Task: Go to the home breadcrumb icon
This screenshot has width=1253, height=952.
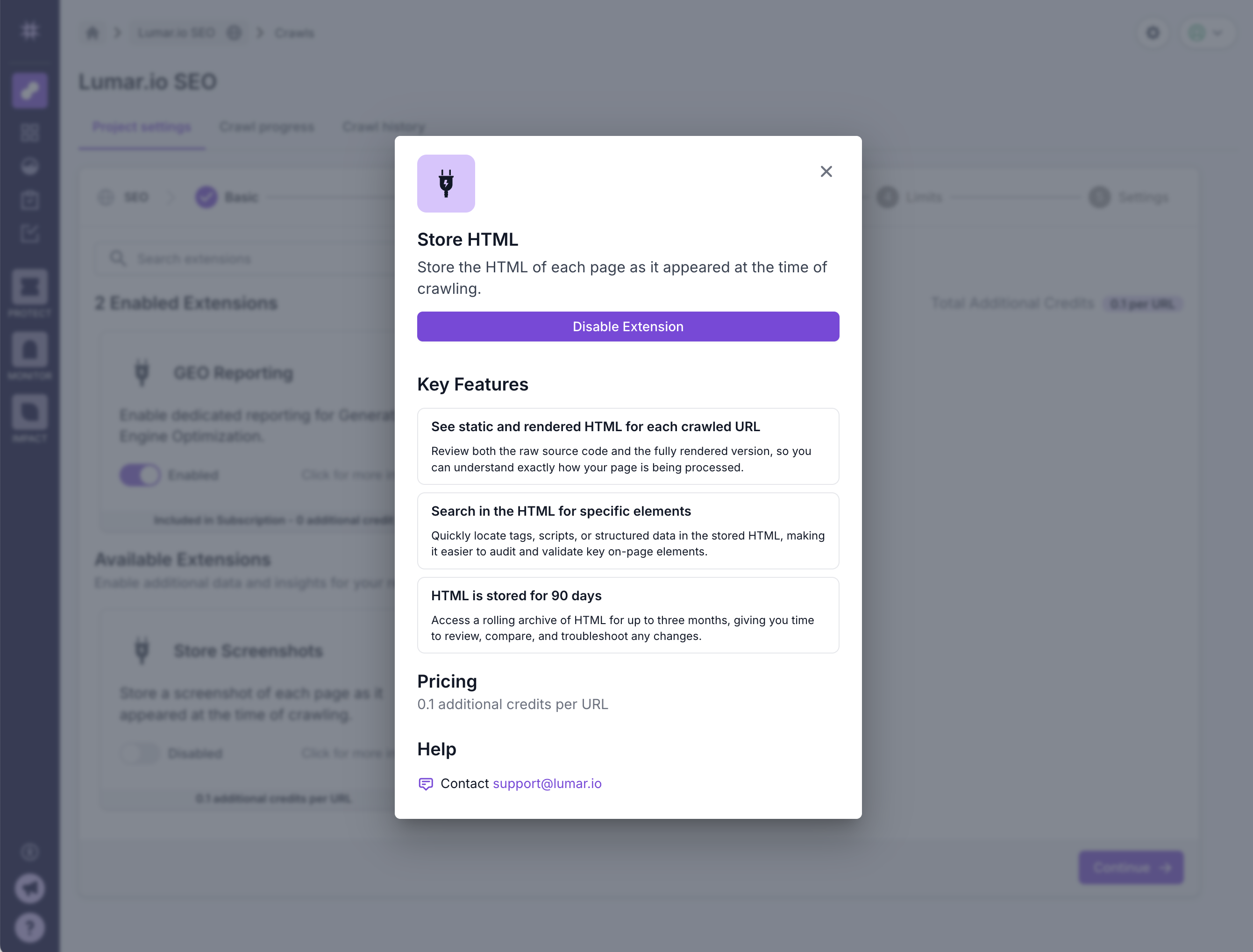Action: coord(93,33)
